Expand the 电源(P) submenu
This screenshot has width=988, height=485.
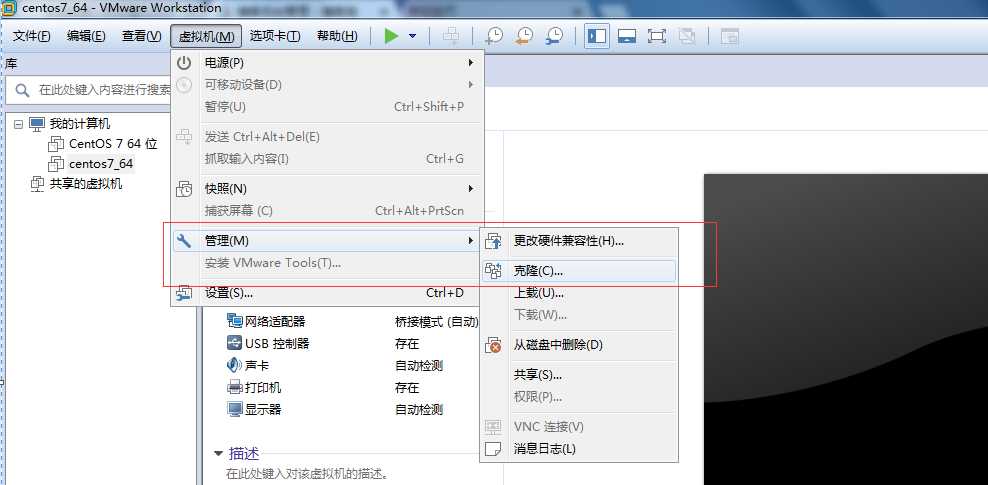(x=327, y=63)
